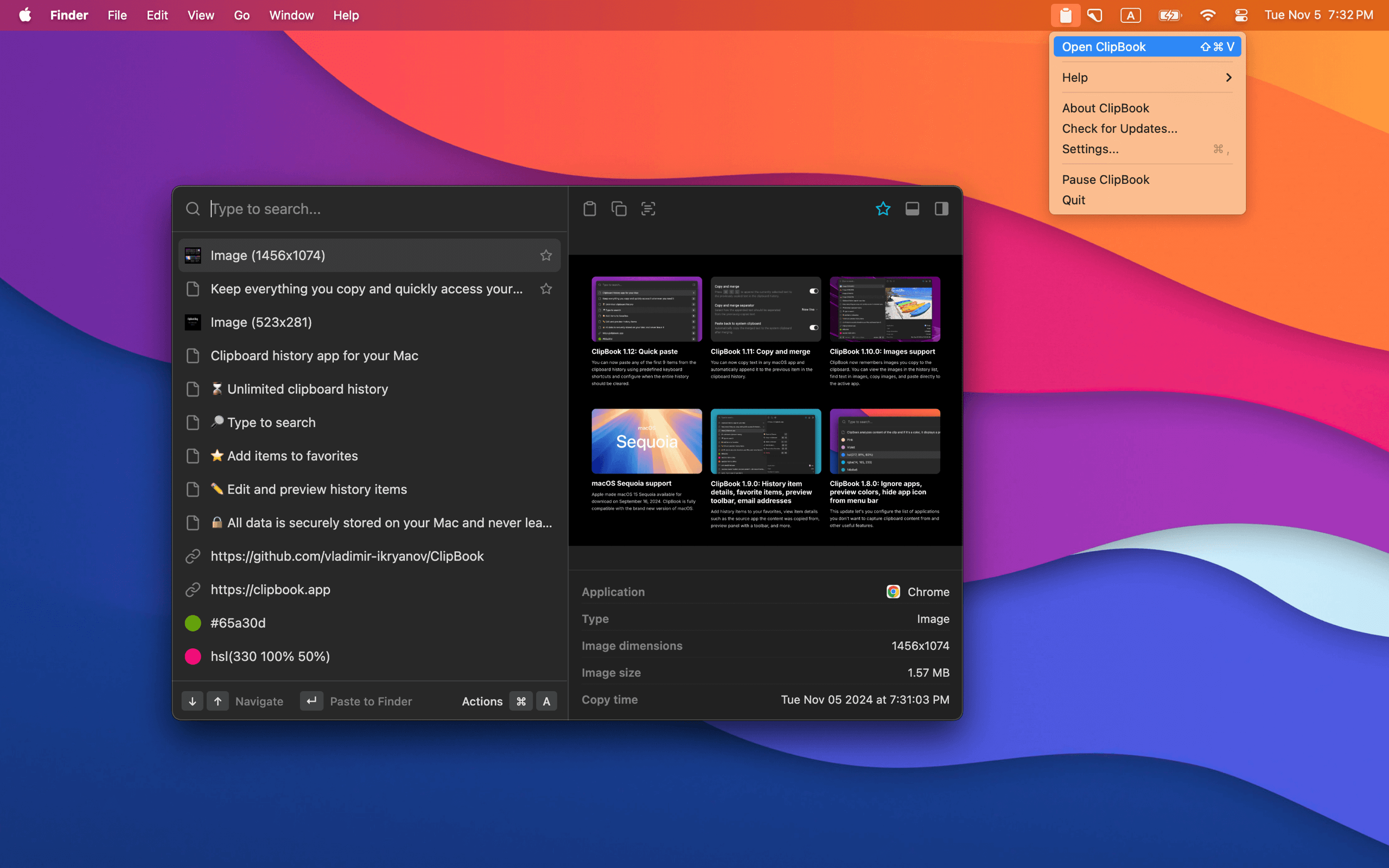Star the 'Keep everything you copy' item
This screenshot has width=1389, height=868.
546,289
